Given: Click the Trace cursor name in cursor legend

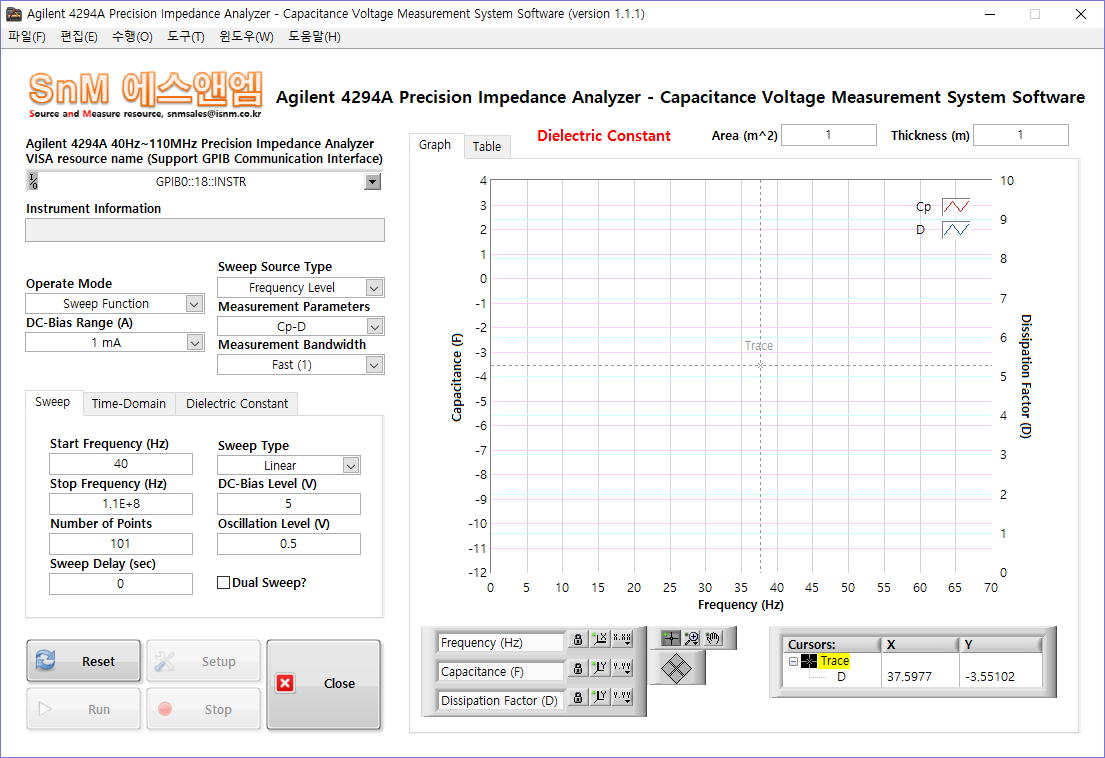Looking at the screenshot, I should 834,661.
